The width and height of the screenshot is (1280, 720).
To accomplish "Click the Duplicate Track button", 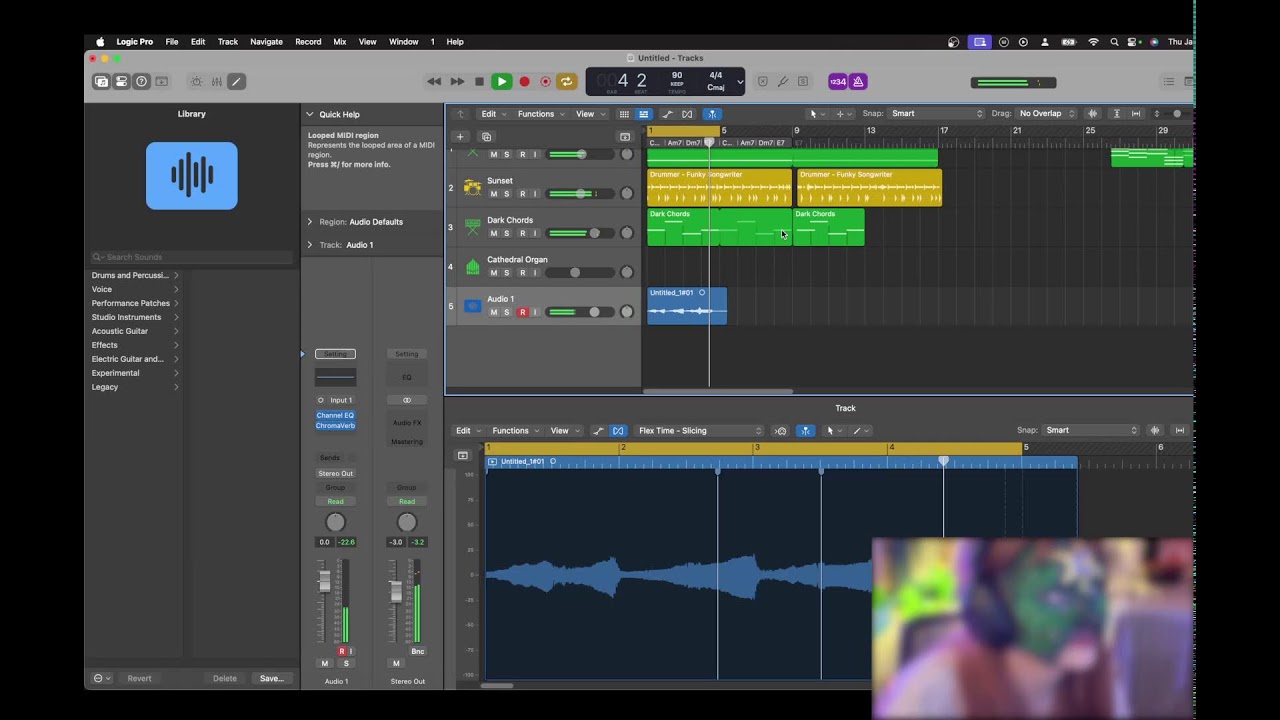I will (x=486, y=137).
